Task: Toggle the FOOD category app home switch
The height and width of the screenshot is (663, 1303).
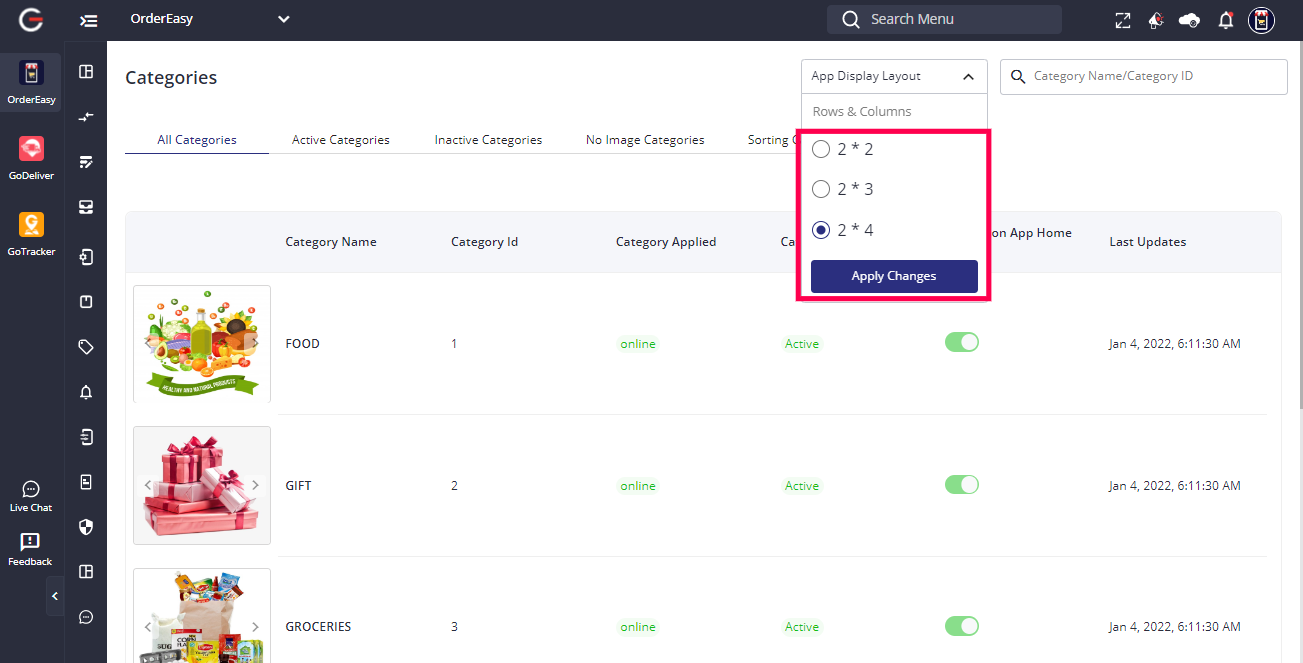Action: coord(961,343)
